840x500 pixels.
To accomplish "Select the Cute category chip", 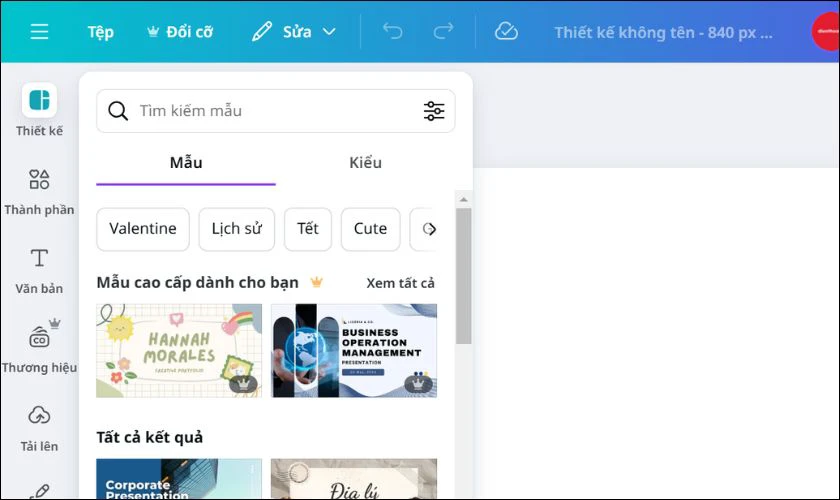I will [x=370, y=229].
